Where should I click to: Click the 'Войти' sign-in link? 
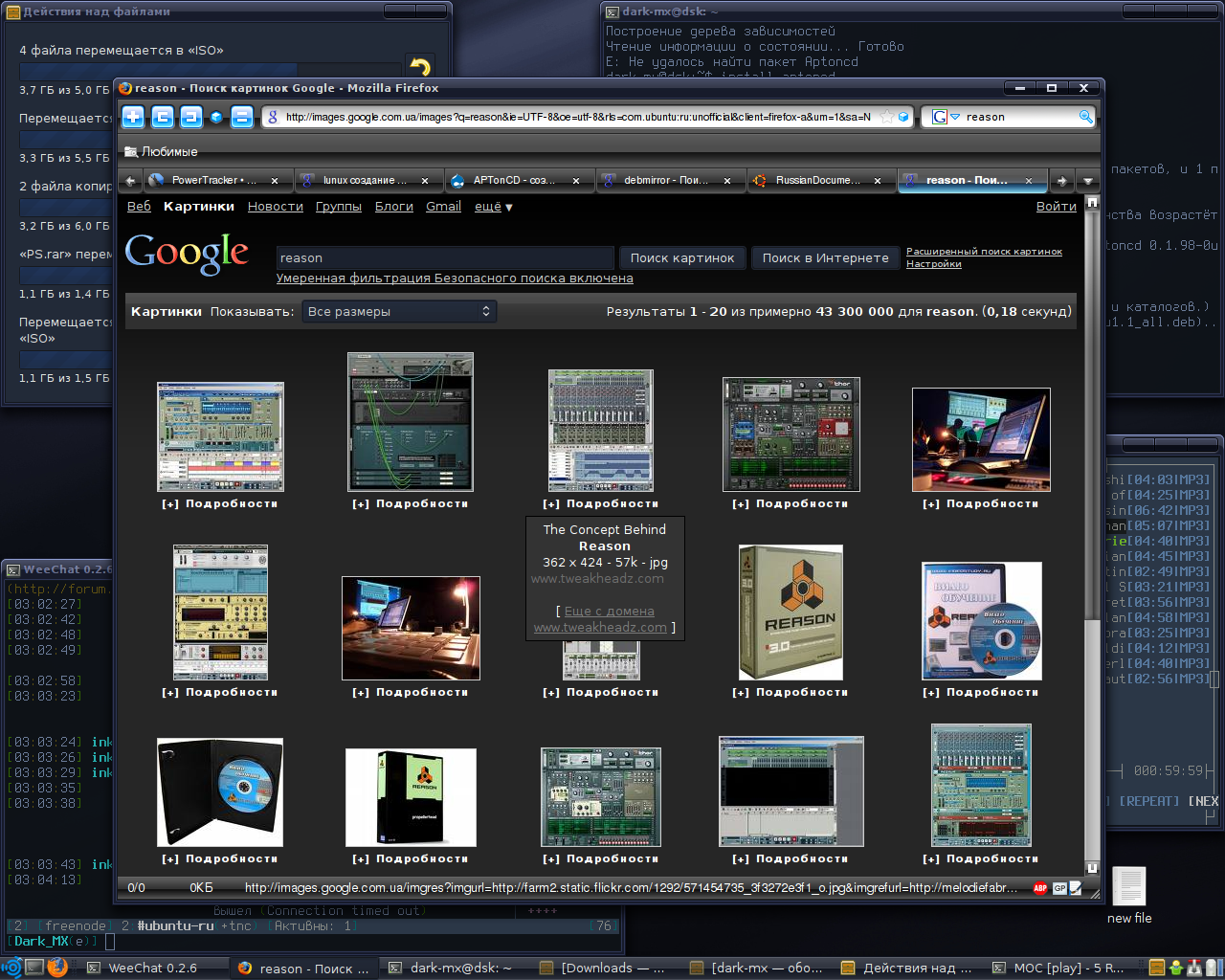1057,207
